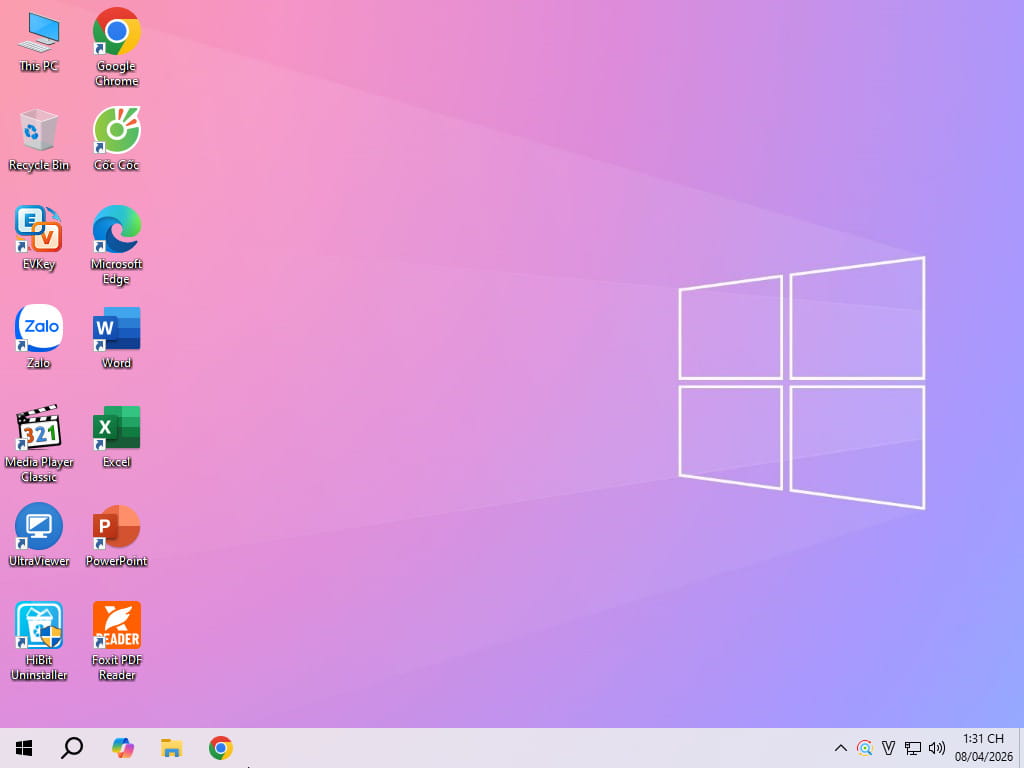
Task: Select the EVKey desktop shortcut
Action: coord(39,239)
